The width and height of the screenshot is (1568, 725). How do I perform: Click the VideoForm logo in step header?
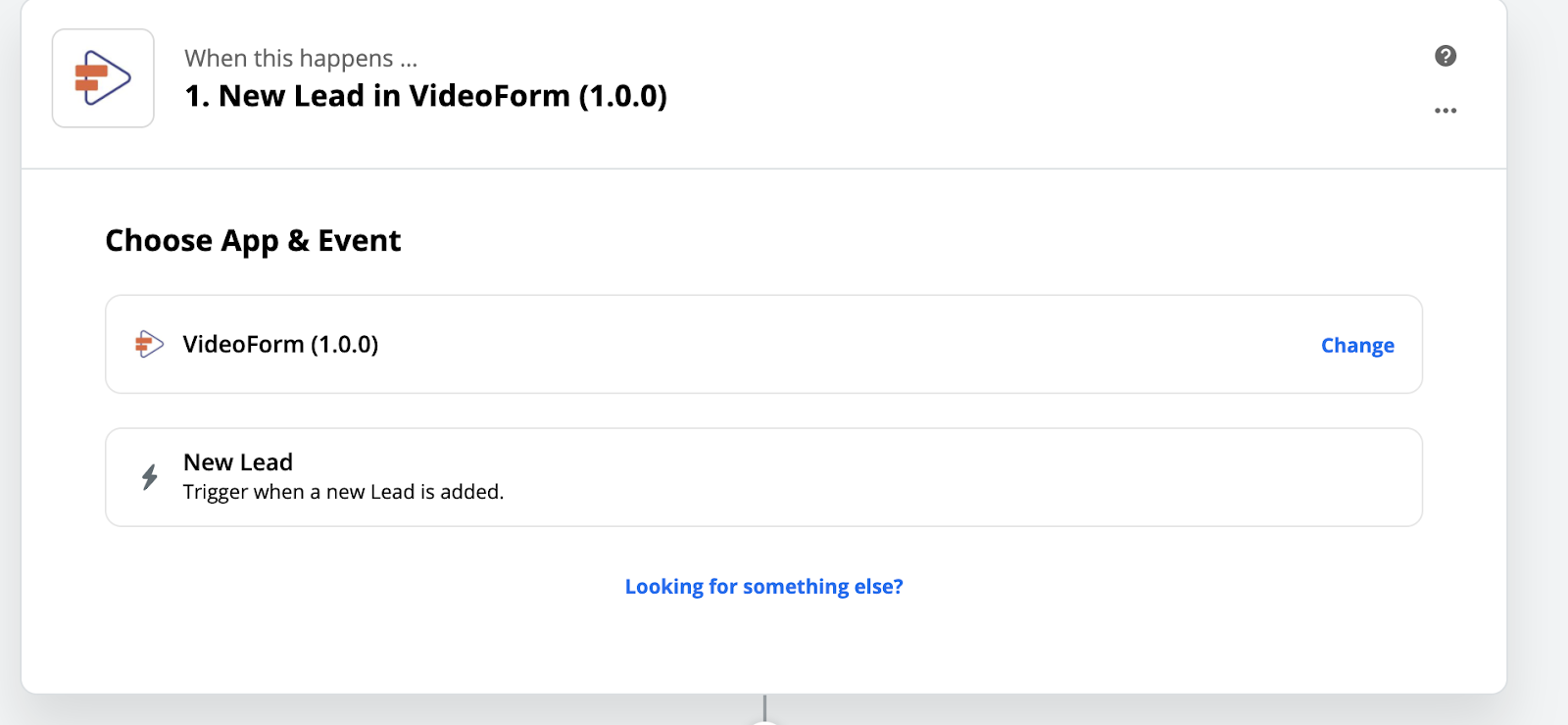coord(103,78)
